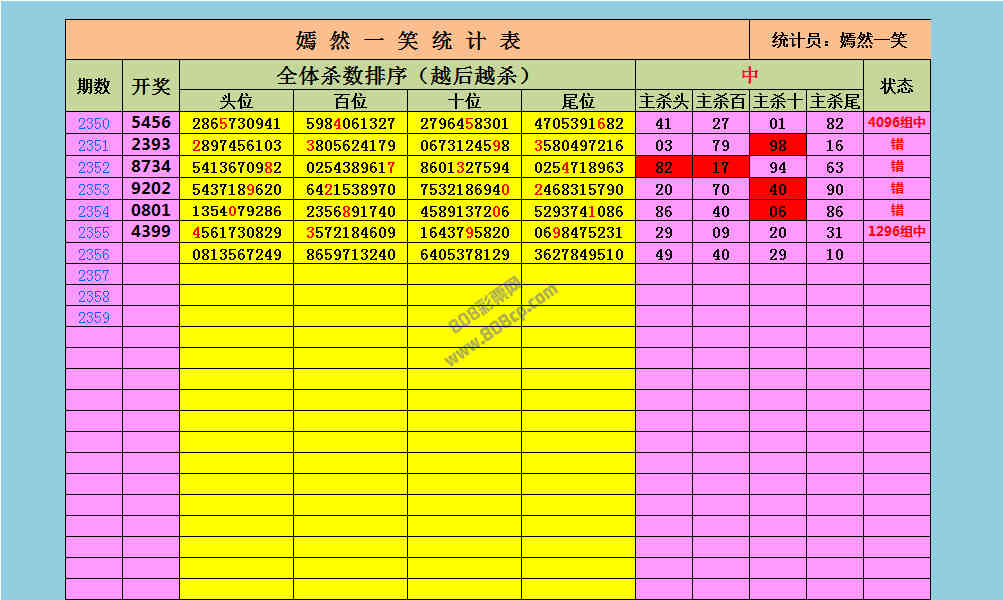Open period 2359 in the list
This screenshot has height=600, width=1003.
[94, 318]
